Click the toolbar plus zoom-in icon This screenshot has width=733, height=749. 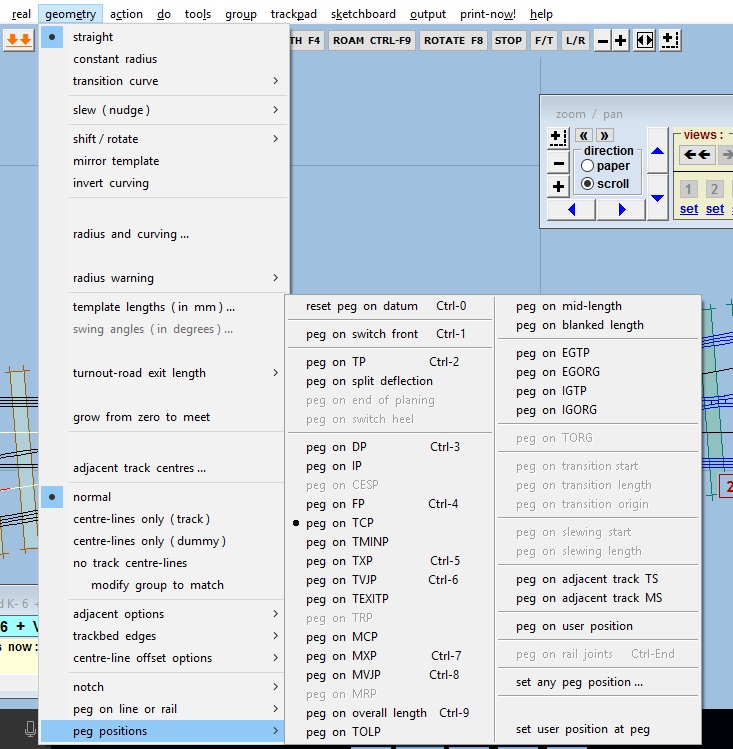(x=621, y=40)
